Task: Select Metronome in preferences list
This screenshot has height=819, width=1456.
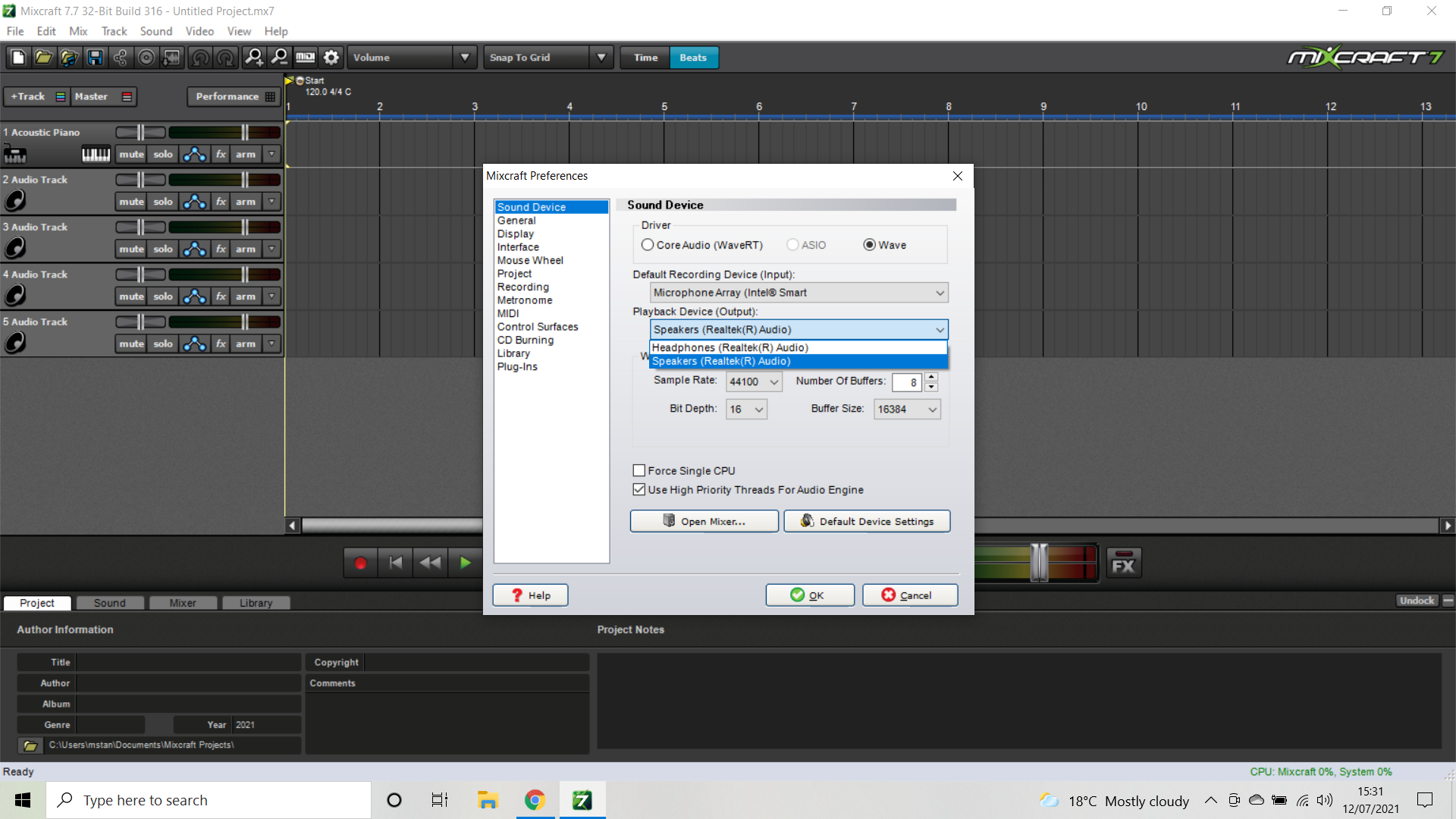Action: (525, 300)
